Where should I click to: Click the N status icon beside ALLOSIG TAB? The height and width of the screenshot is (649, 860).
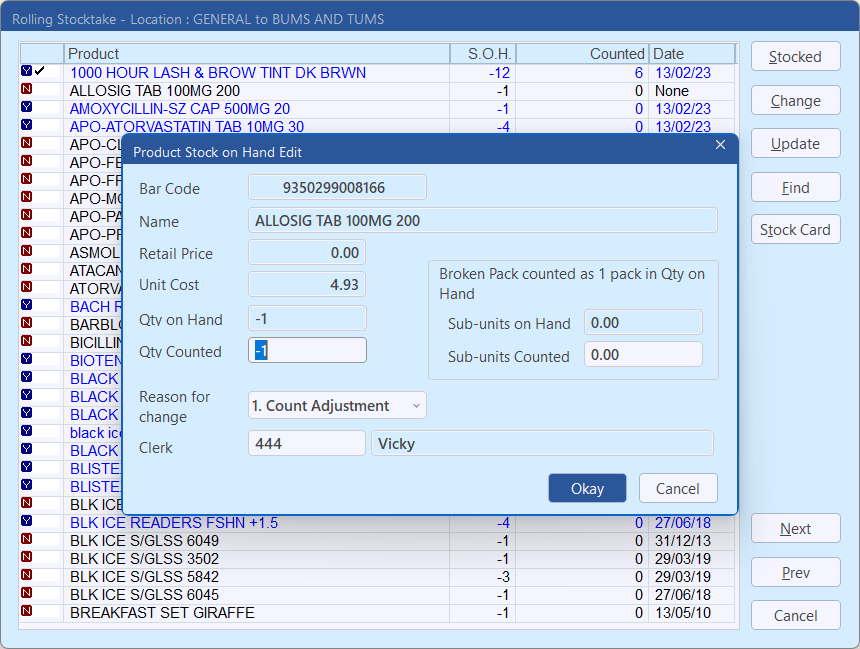click(26, 90)
